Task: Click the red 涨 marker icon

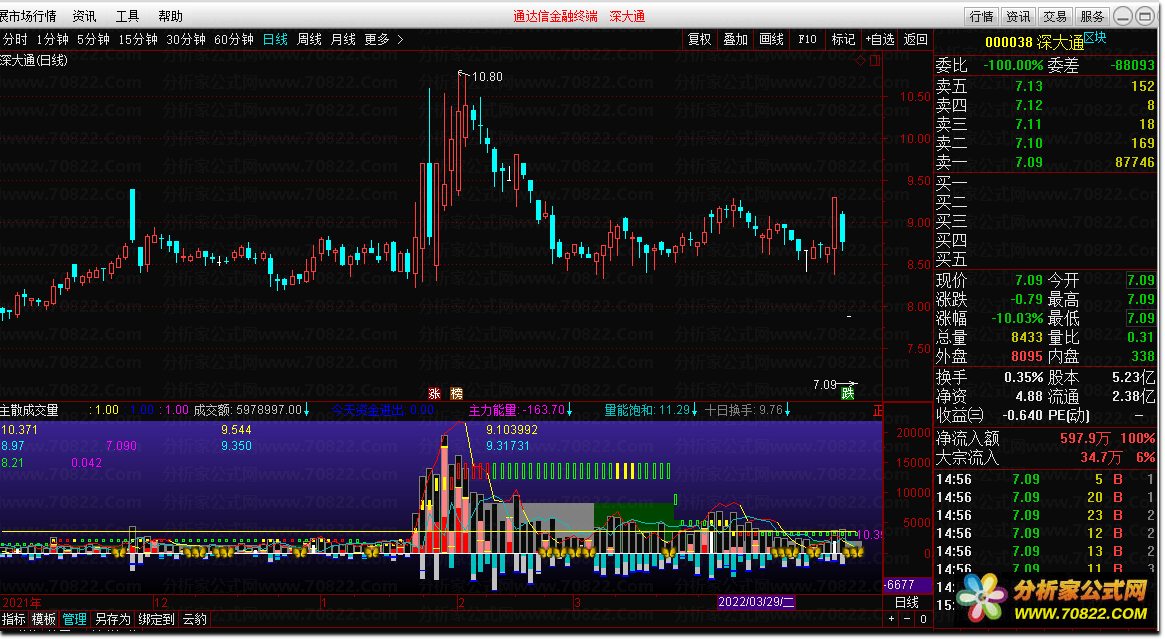Action: [x=435, y=394]
